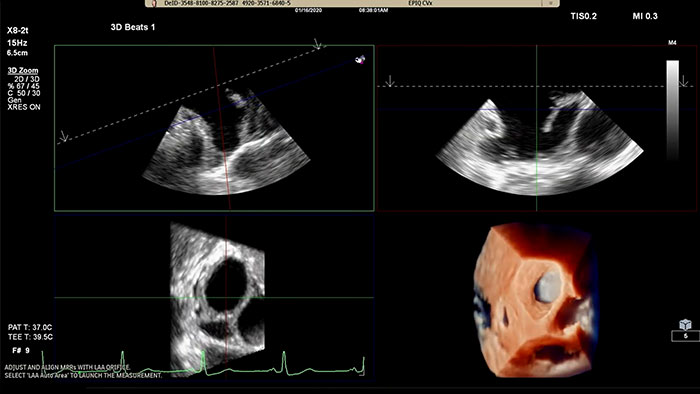The height and width of the screenshot is (394, 700).
Task: Select the arrow handle at the lower end of the dashed line
Action: pos(63,136)
